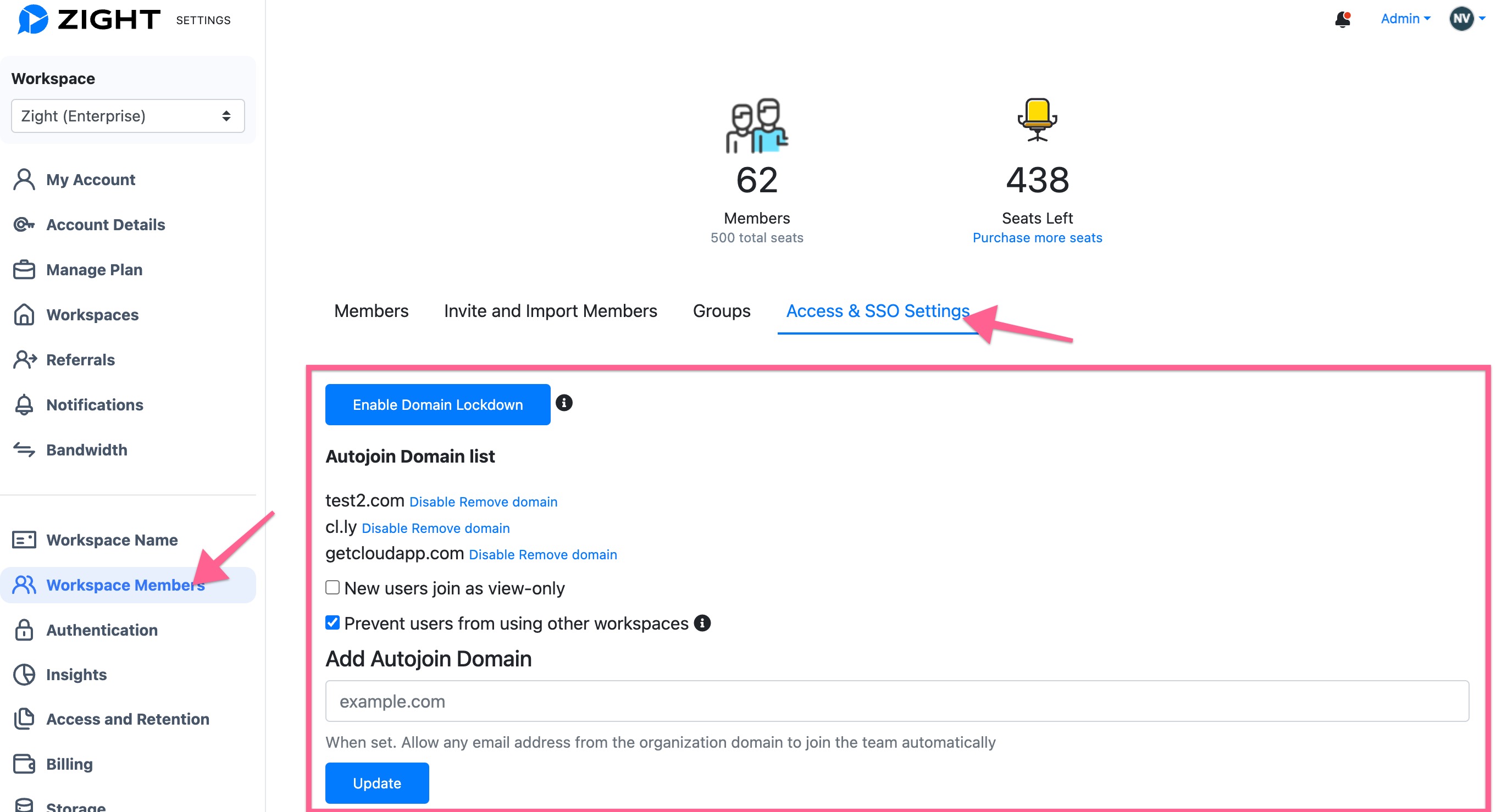This screenshot has width=1496, height=812.
Task: Disable the getcloudapp.com autojoin domain
Action: coord(491,554)
